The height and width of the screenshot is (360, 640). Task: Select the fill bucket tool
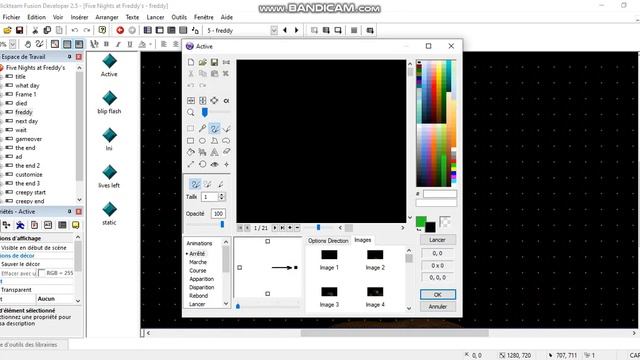pyautogui.click(x=191, y=152)
